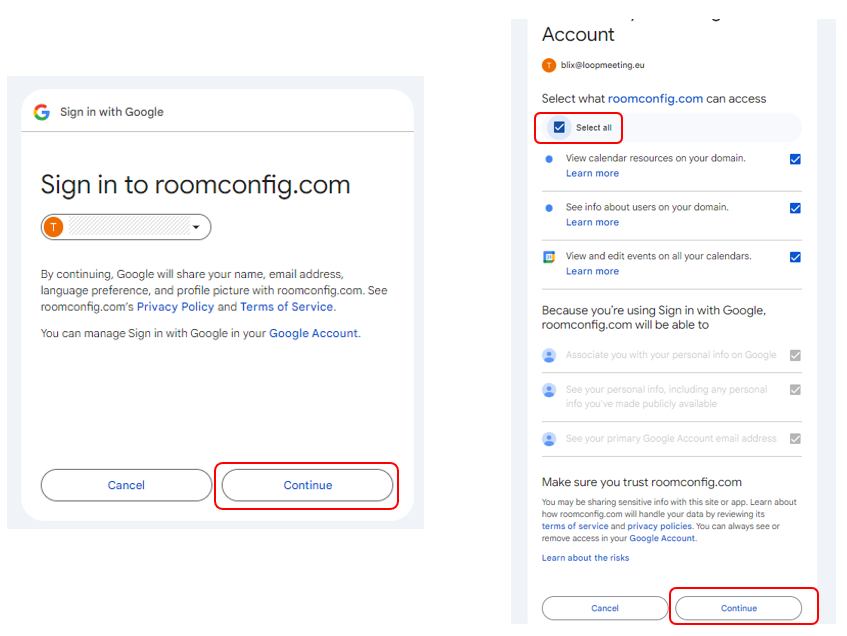Image resolution: width=847 pixels, height=636 pixels.
Task: Click the profile icon beside "Associate you with your personal info"
Action: (x=549, y=355)
